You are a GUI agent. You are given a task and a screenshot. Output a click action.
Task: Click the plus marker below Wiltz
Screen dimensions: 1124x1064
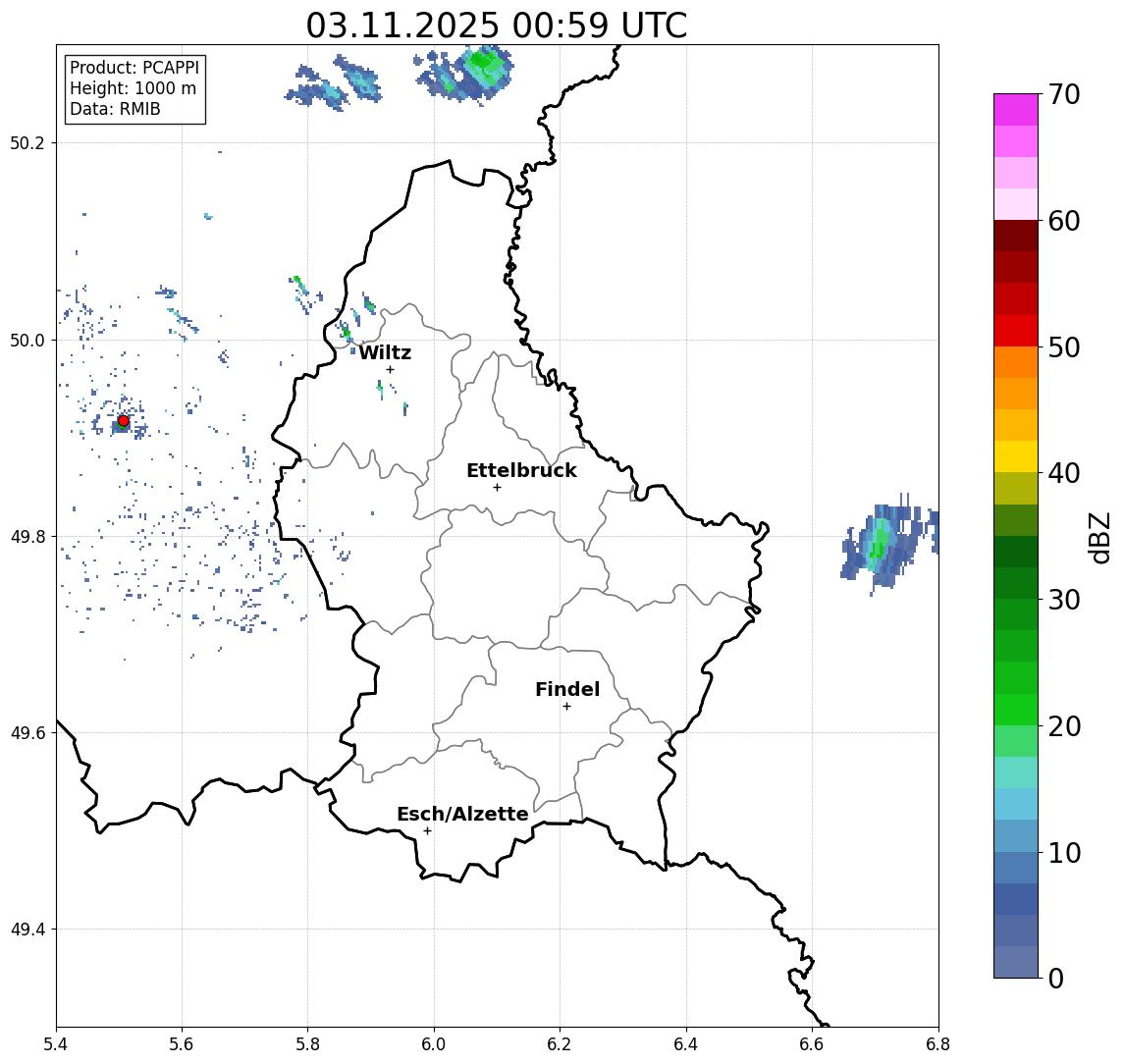click(x=390, y=370)
